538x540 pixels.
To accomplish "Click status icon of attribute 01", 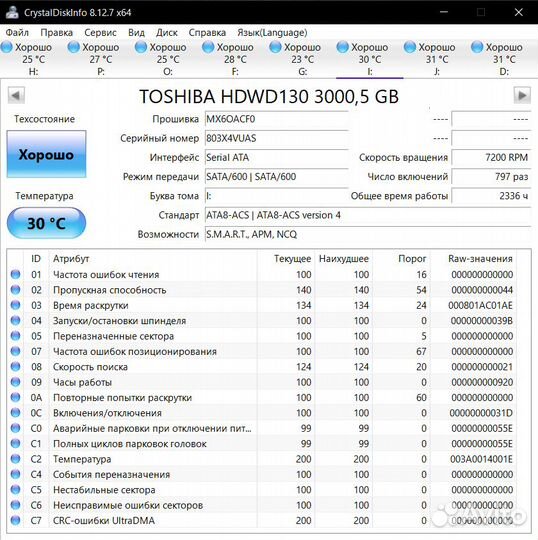I will pos(15,274).
